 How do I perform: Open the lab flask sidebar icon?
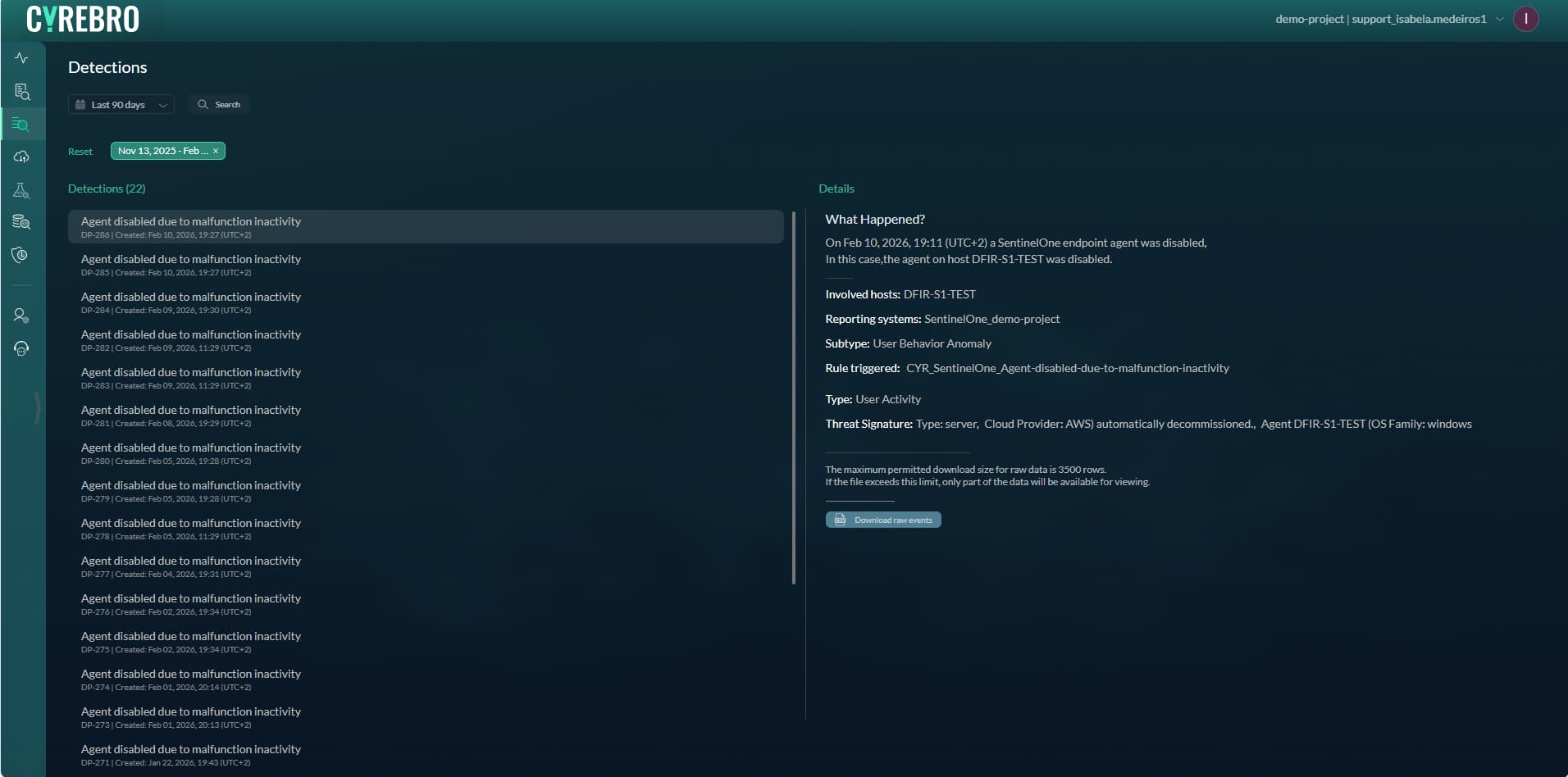point(21,190)
